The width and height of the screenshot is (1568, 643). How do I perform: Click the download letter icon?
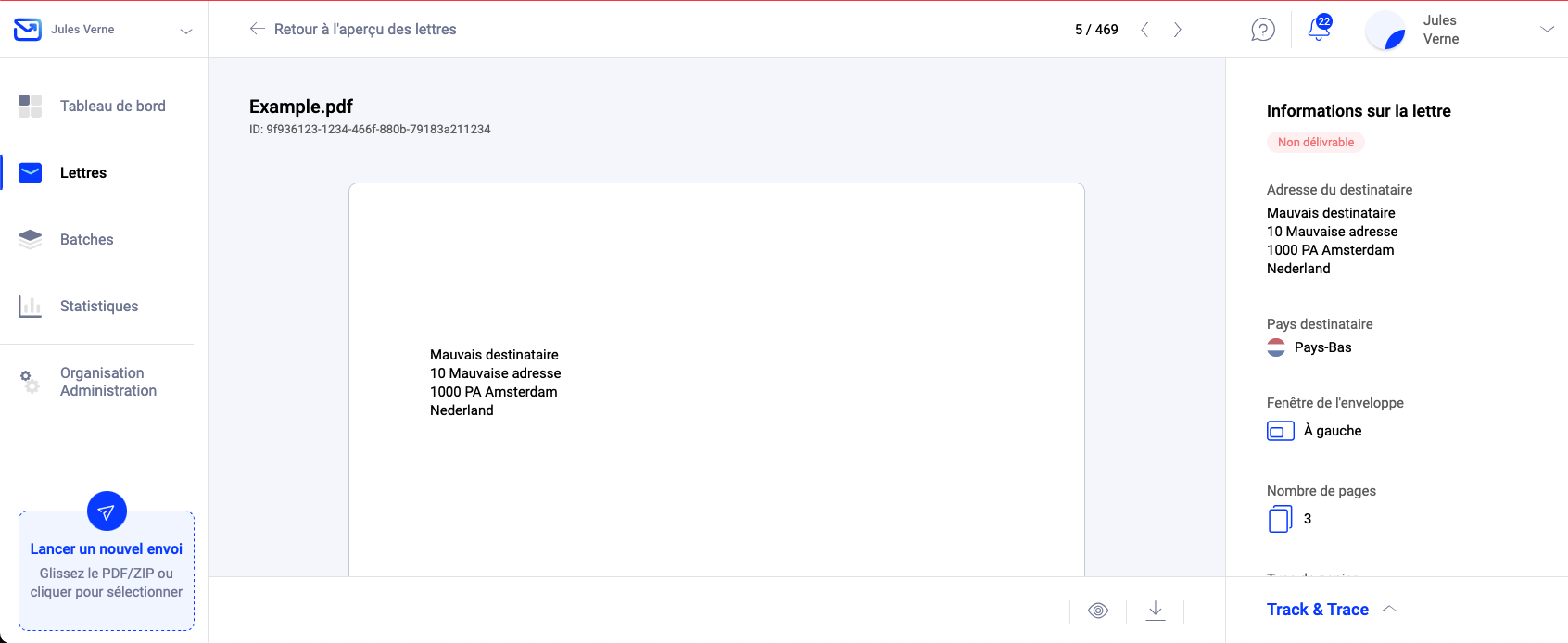1156,610
